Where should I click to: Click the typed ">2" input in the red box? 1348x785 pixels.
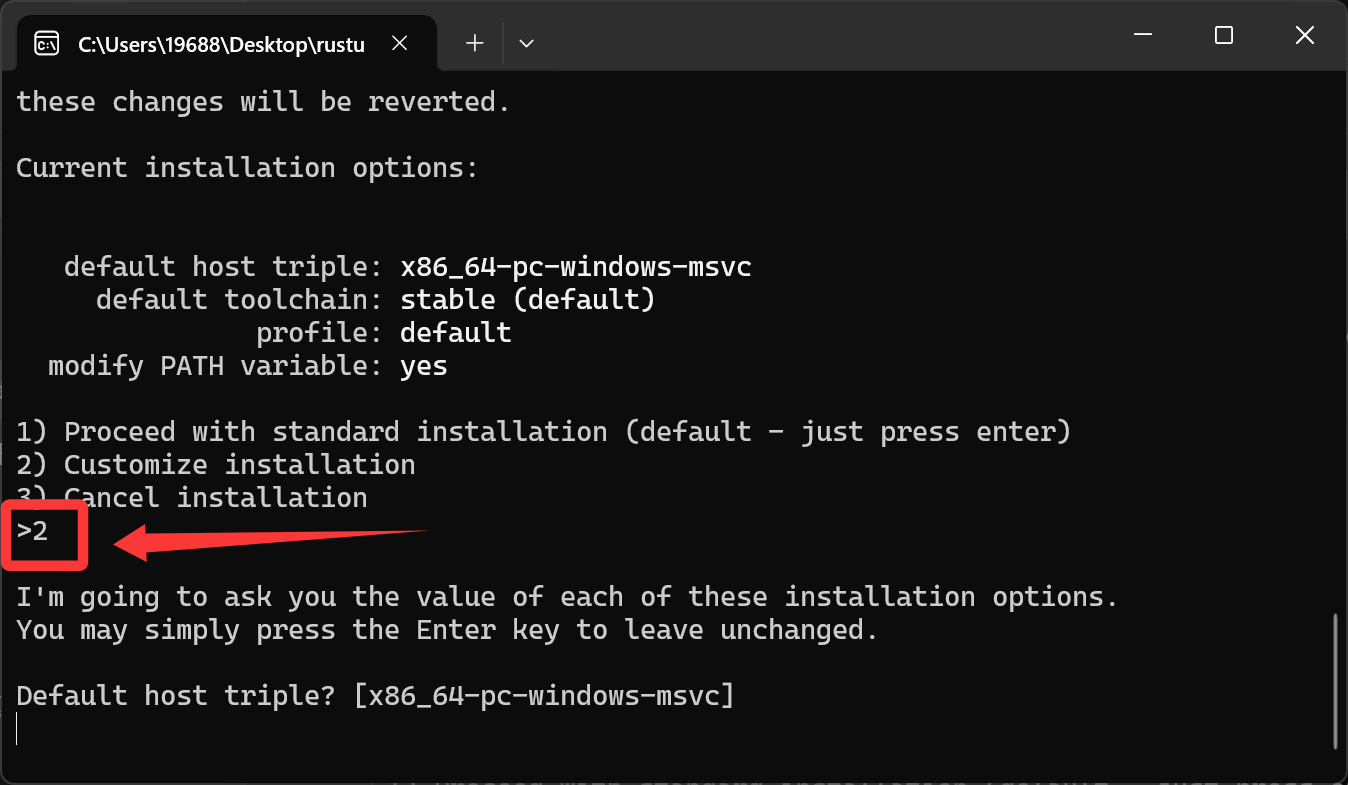[33, 531]
